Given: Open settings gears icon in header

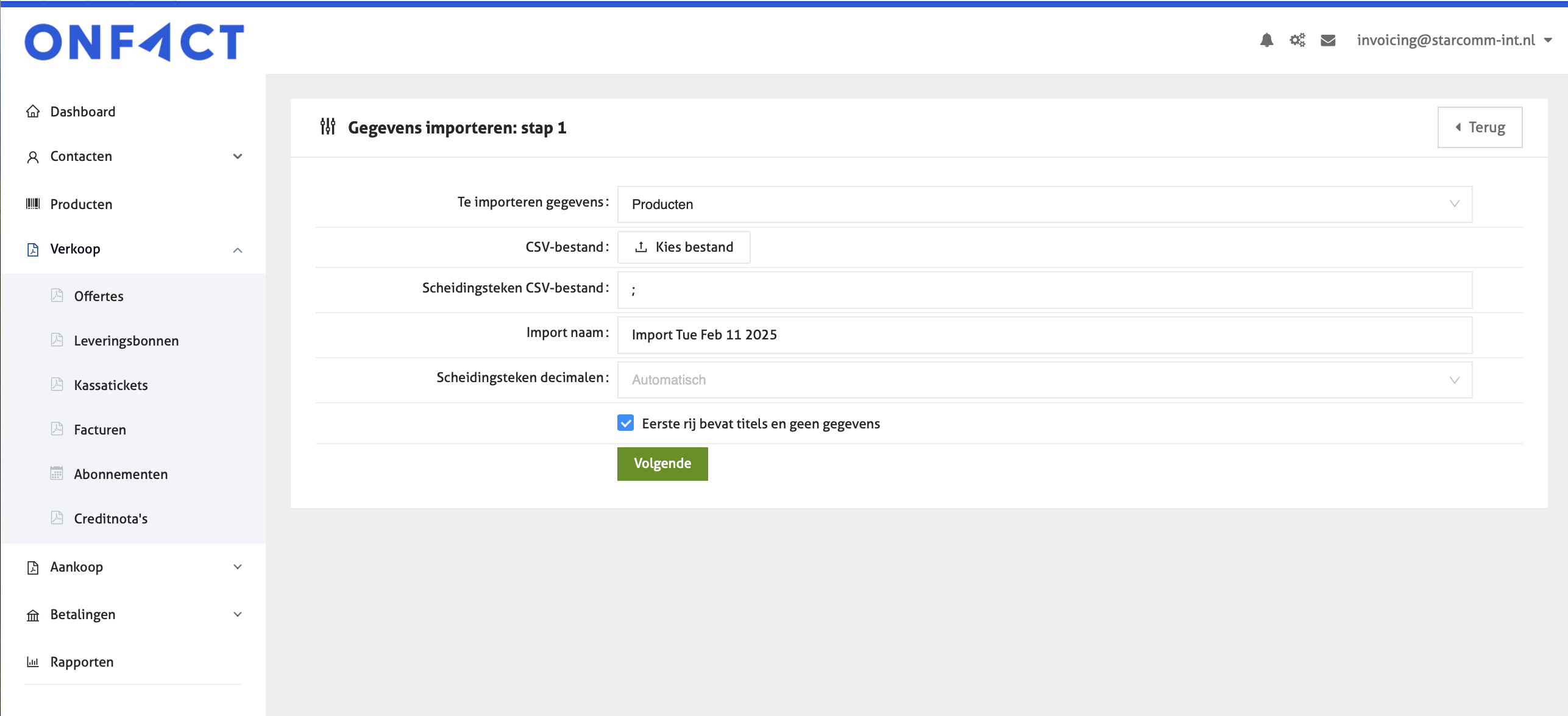Looking at the screenshot, I should pos(1297,40).
